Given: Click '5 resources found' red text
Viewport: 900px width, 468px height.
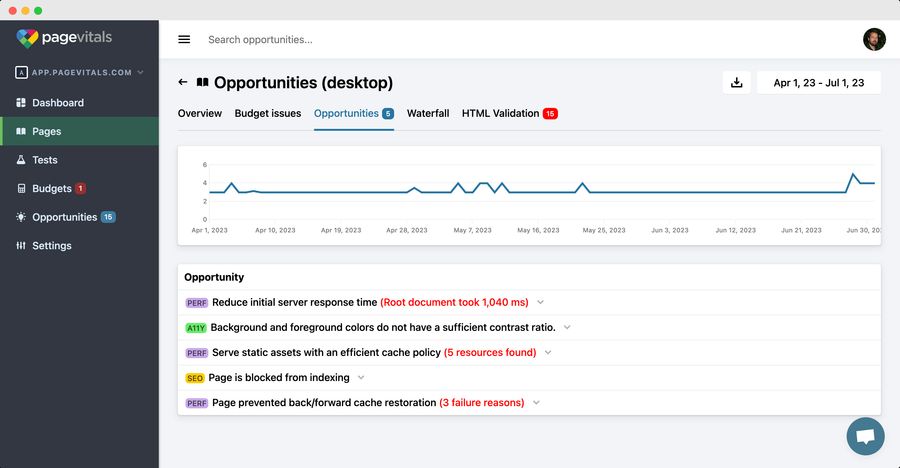Looking at the screenshot, I should pyautogui.click(x=490, y=353).
